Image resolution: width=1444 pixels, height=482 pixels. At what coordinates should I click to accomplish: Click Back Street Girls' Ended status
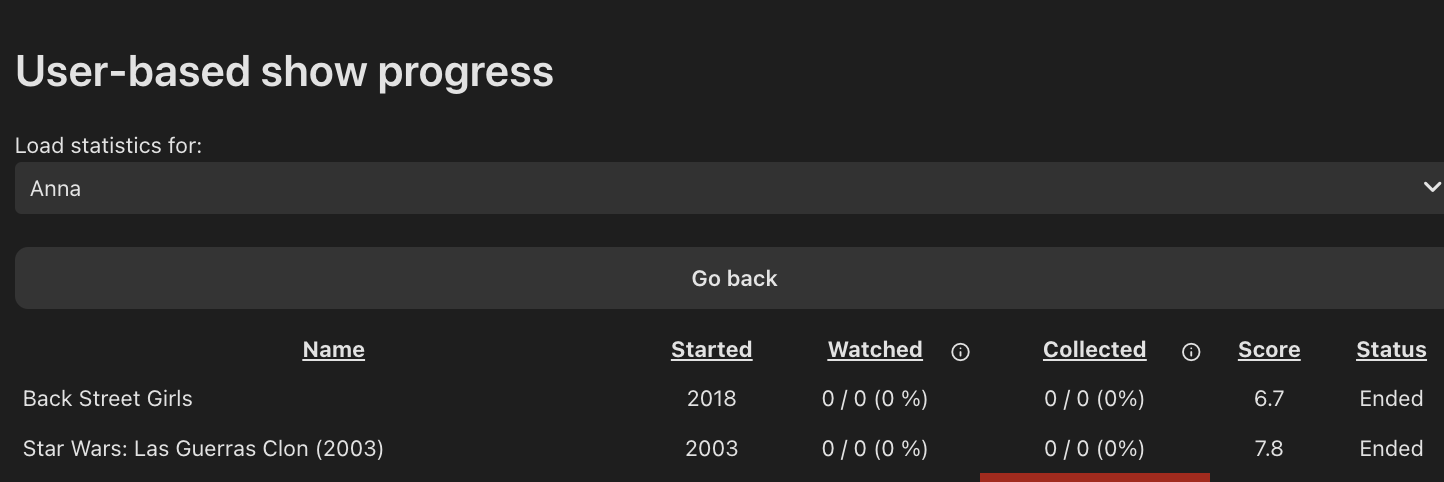[1391, 399]
